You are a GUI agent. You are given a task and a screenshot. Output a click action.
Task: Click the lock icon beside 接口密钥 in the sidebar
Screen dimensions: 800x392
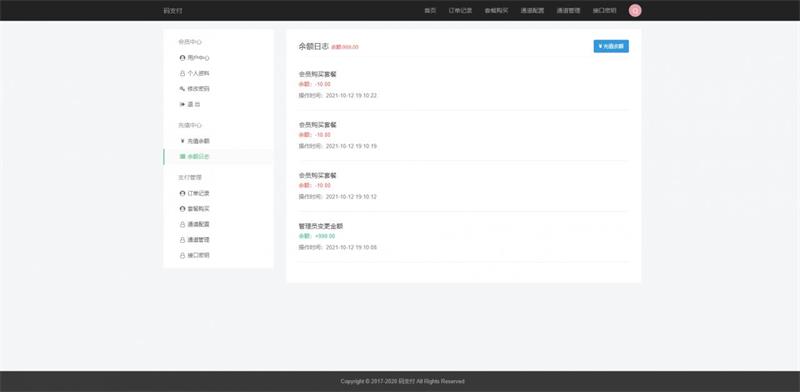(182, 256)
